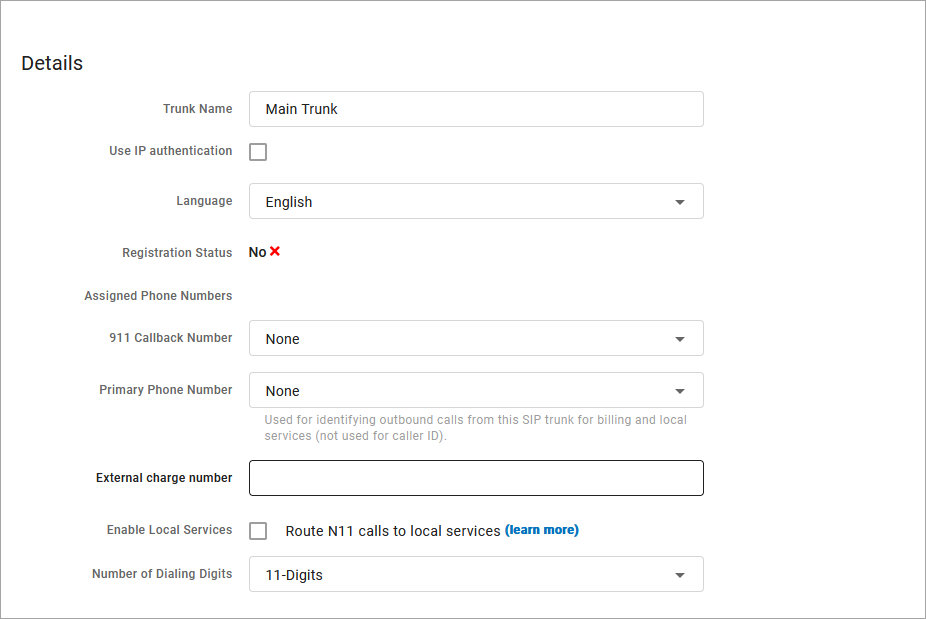Viewport: 926px width, 619px height.
Task: Open the dialing digits field showing 11-Digits
Action: click(460, 575)
